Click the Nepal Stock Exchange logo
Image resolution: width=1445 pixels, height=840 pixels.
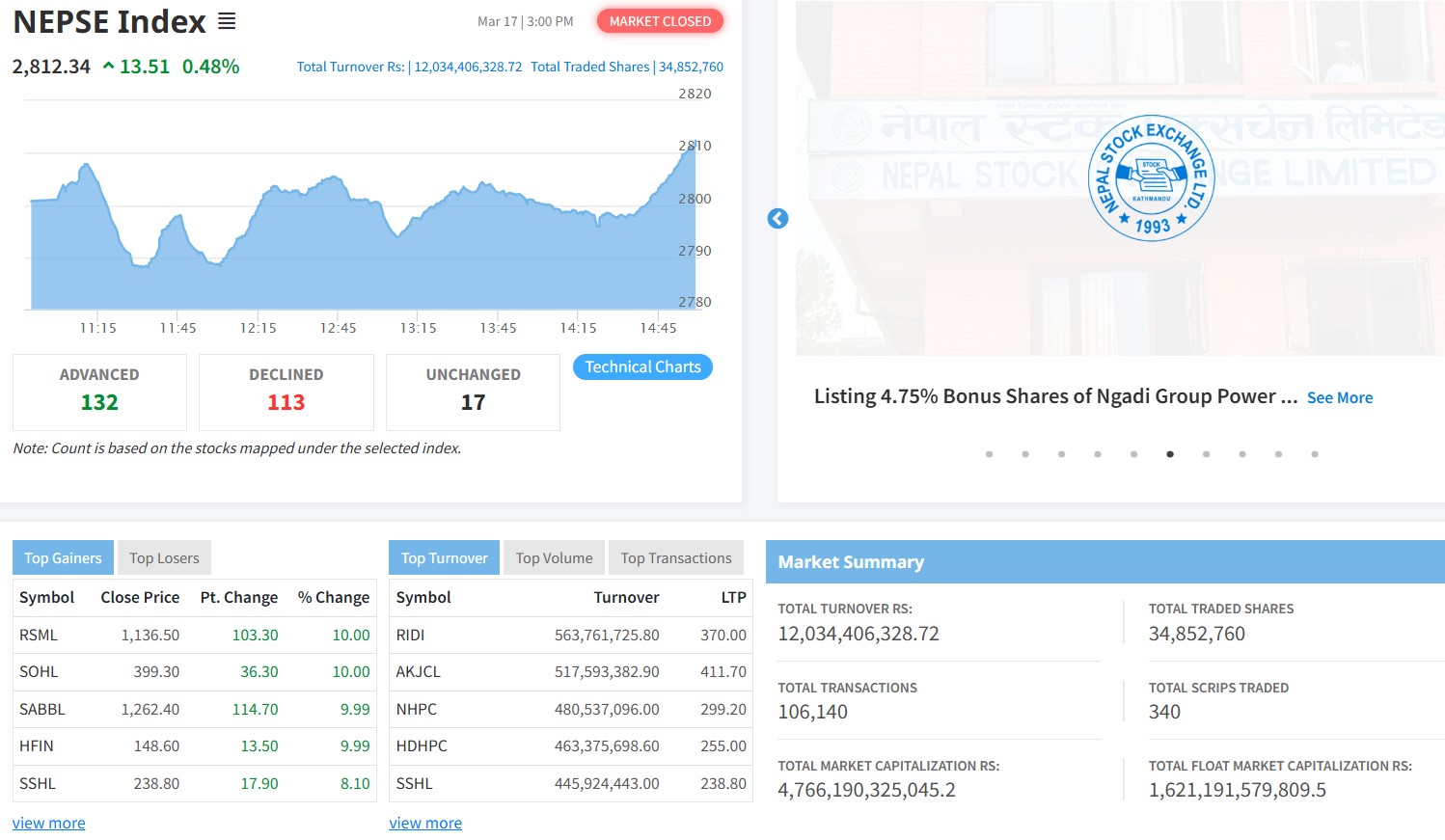(x=1150, y=178)
